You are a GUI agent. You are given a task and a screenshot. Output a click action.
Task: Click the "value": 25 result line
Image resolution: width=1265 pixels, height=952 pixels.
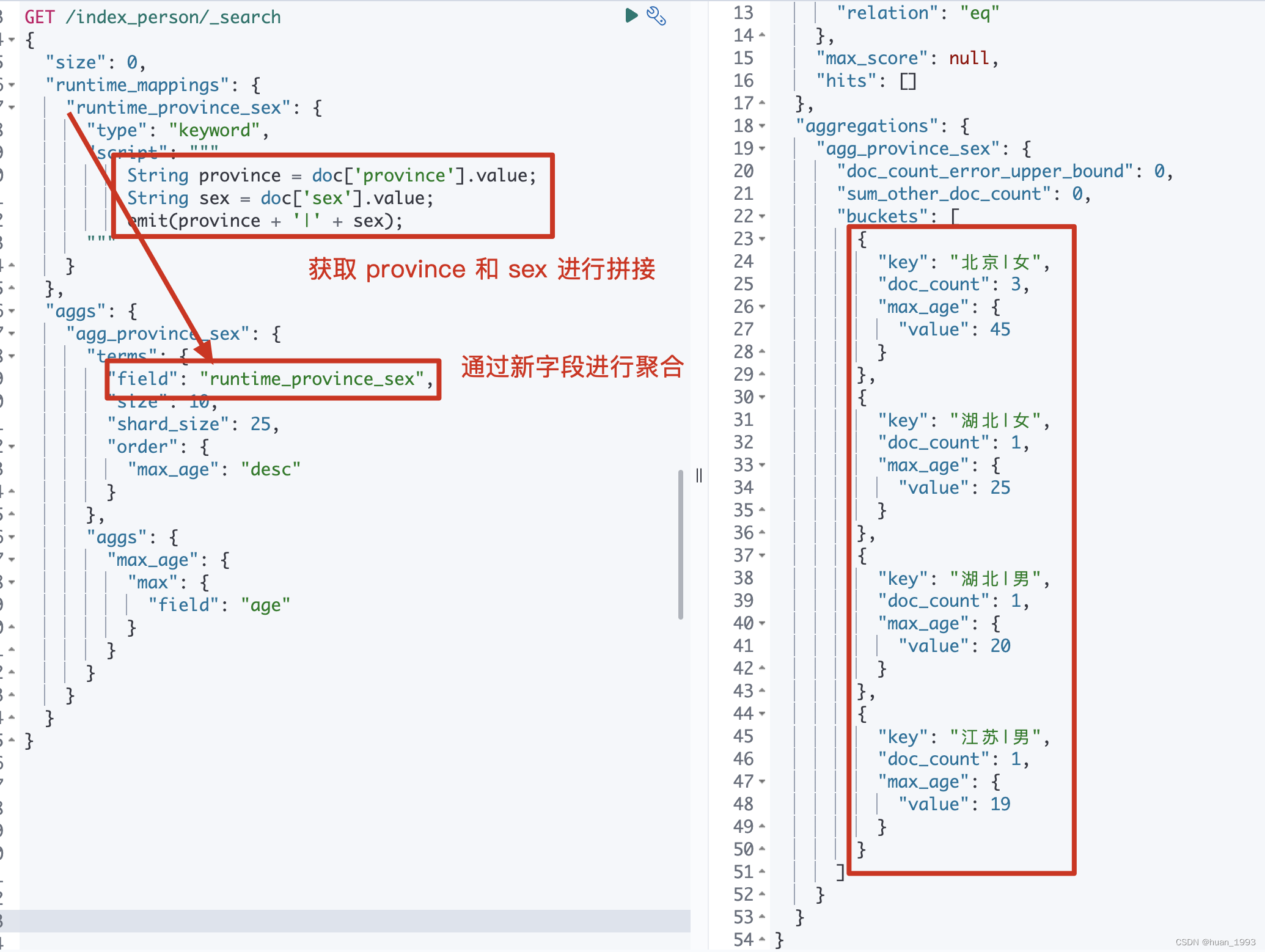point(955,488)
